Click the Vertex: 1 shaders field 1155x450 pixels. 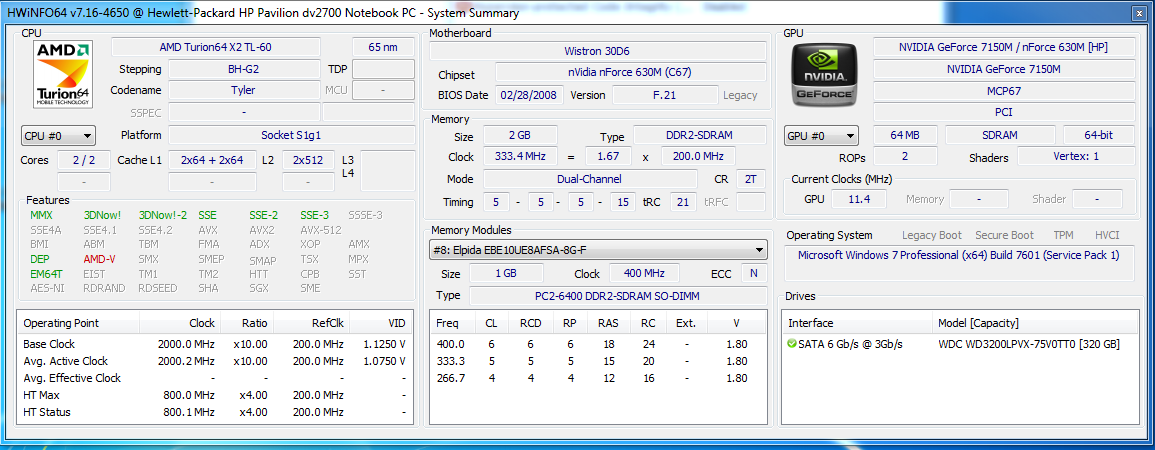click(x=1075, y=156)
